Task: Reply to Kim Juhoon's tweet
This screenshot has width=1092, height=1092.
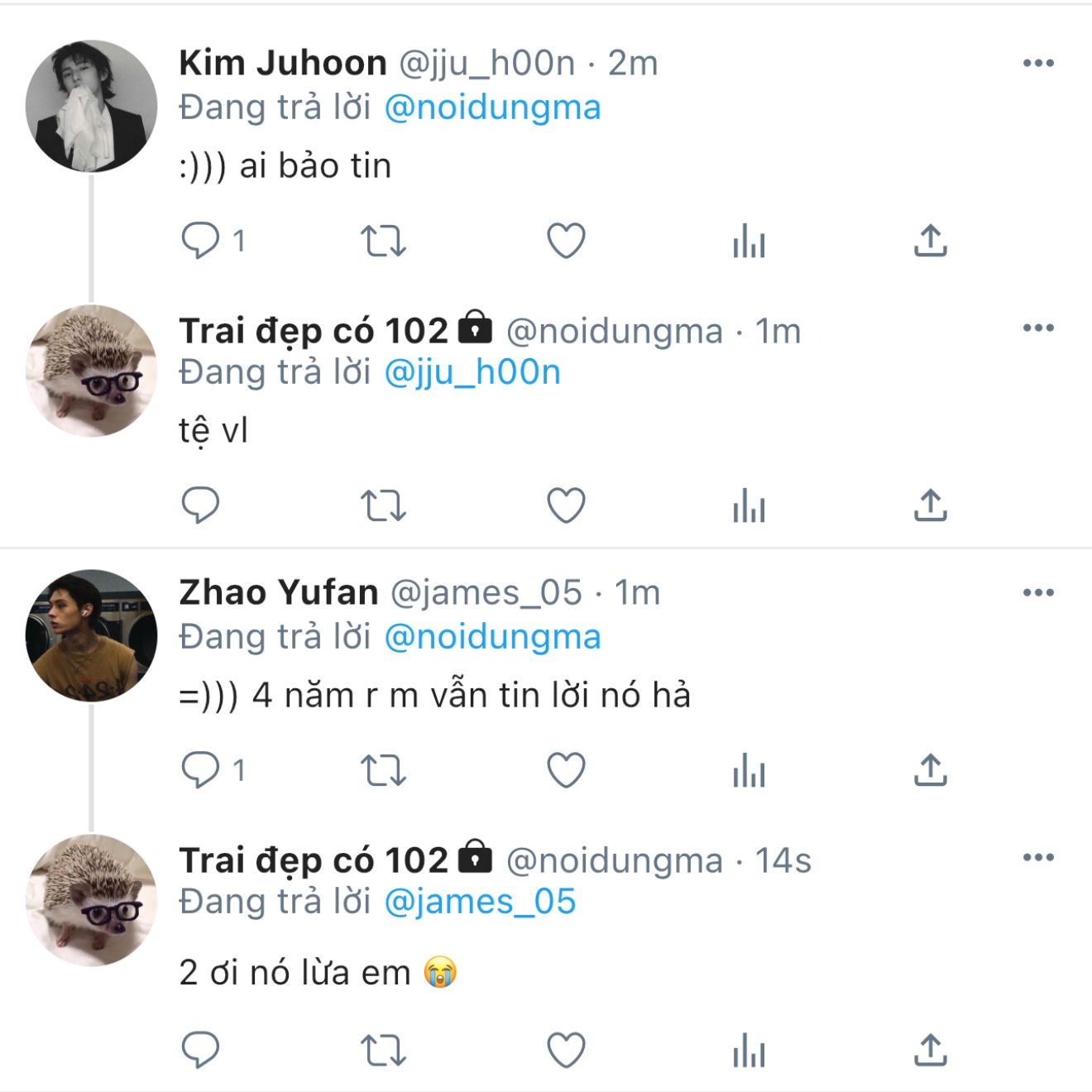Action: tap(200, 241)
